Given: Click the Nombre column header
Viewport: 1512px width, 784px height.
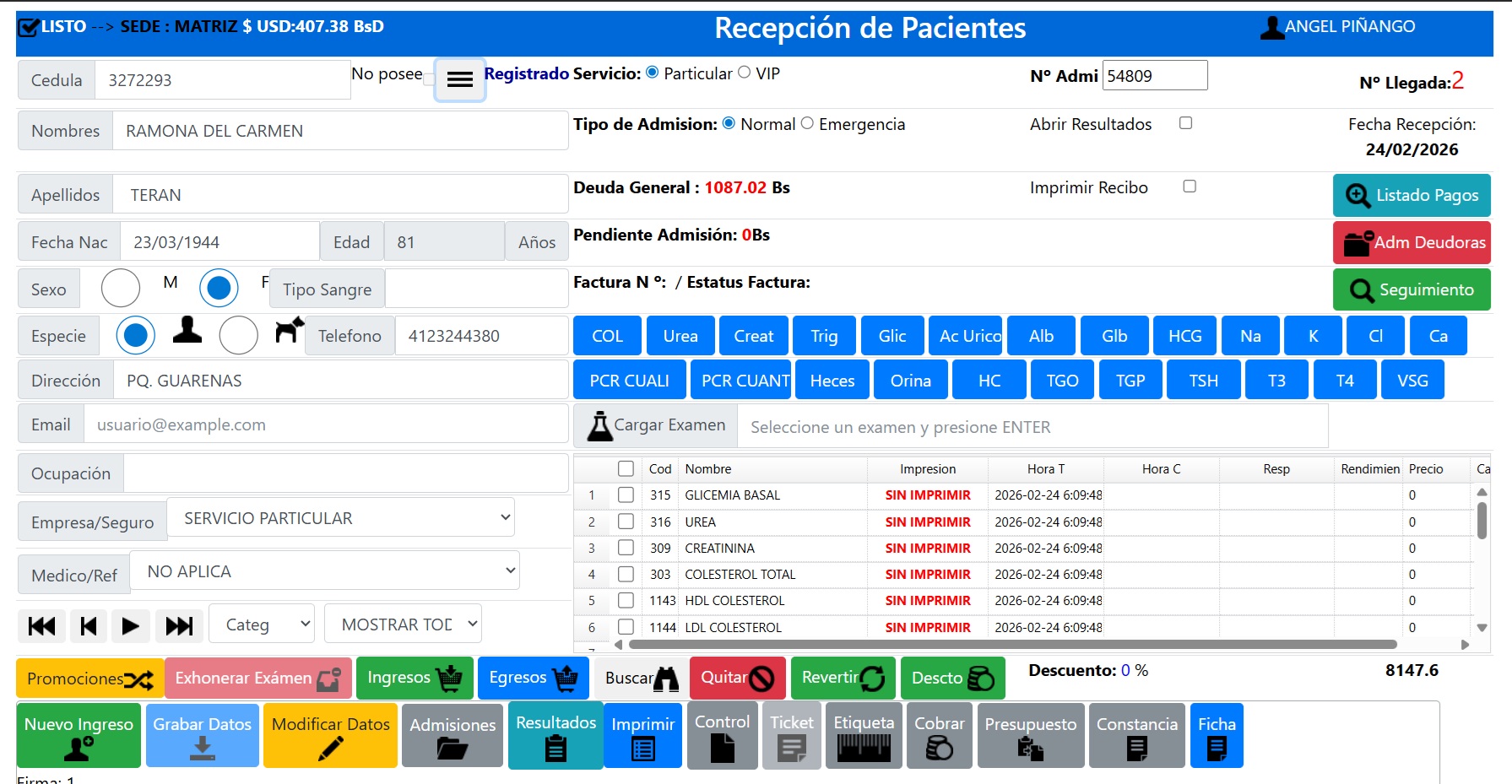Looking at the screenshot, I should click(x=707, y=469).
